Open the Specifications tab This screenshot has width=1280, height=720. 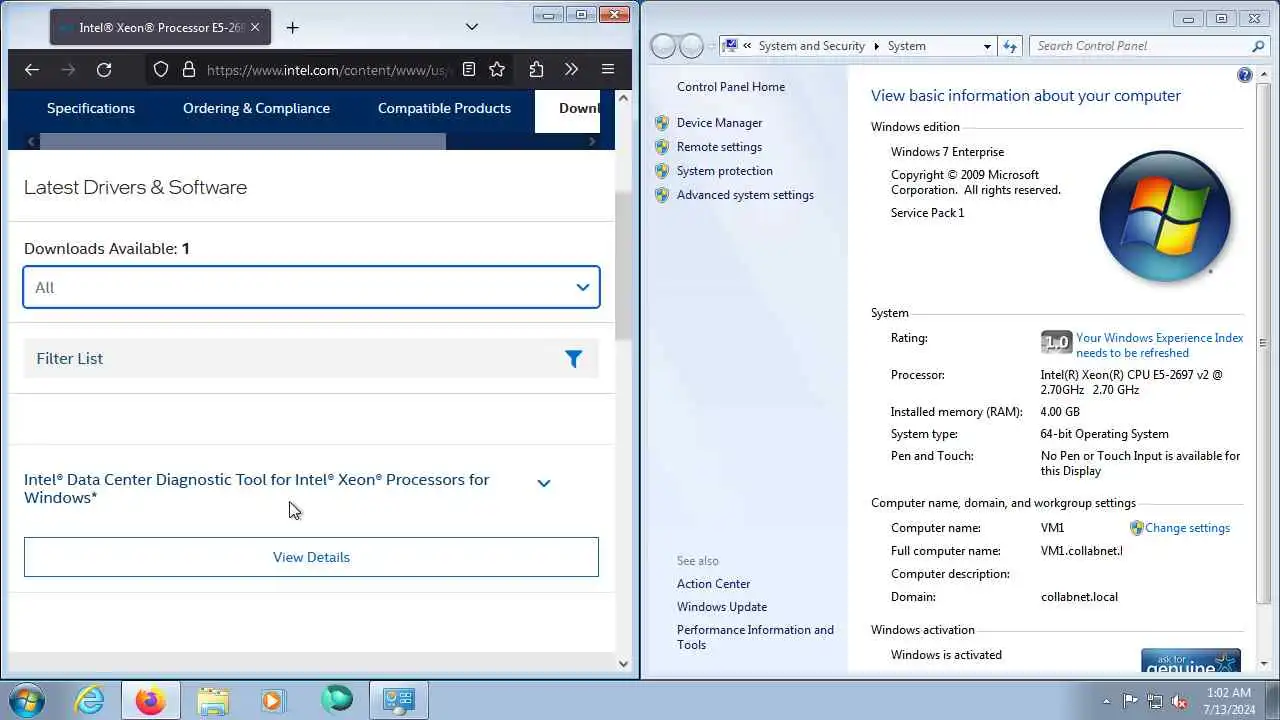pyautogui.click(x=91, y=108)
